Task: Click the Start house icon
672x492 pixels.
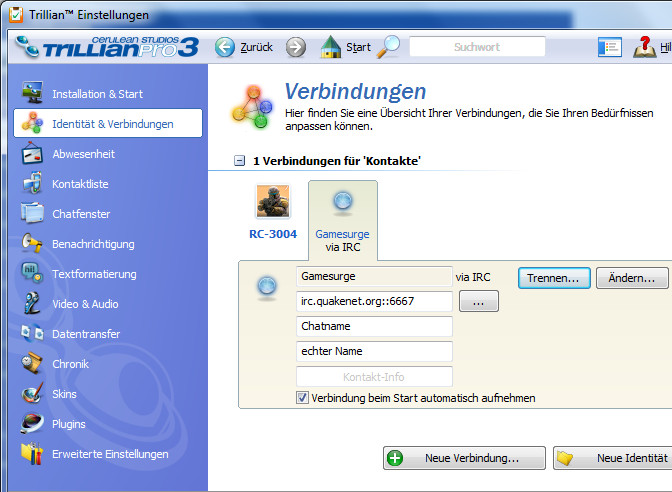Action: 331,47
